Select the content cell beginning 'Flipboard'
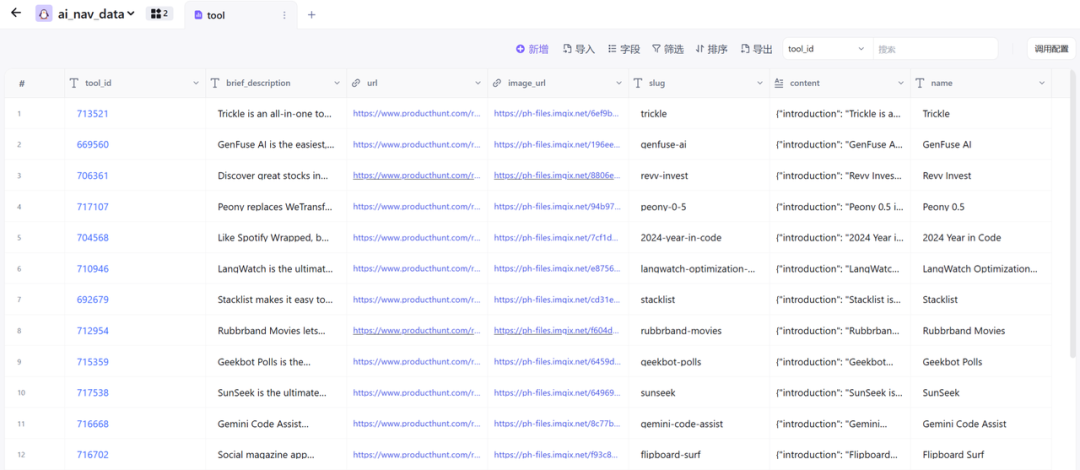 coord(840,455)
